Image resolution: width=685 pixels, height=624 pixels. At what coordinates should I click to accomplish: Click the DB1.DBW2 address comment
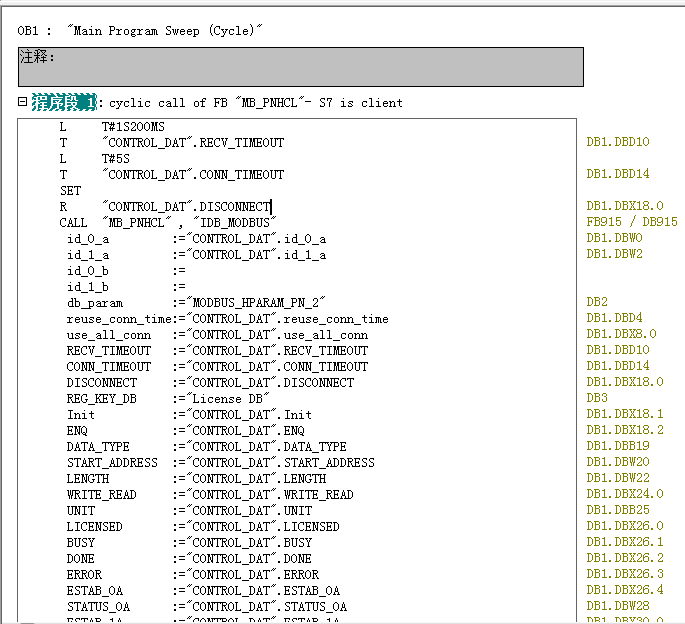tap(614, 254)
